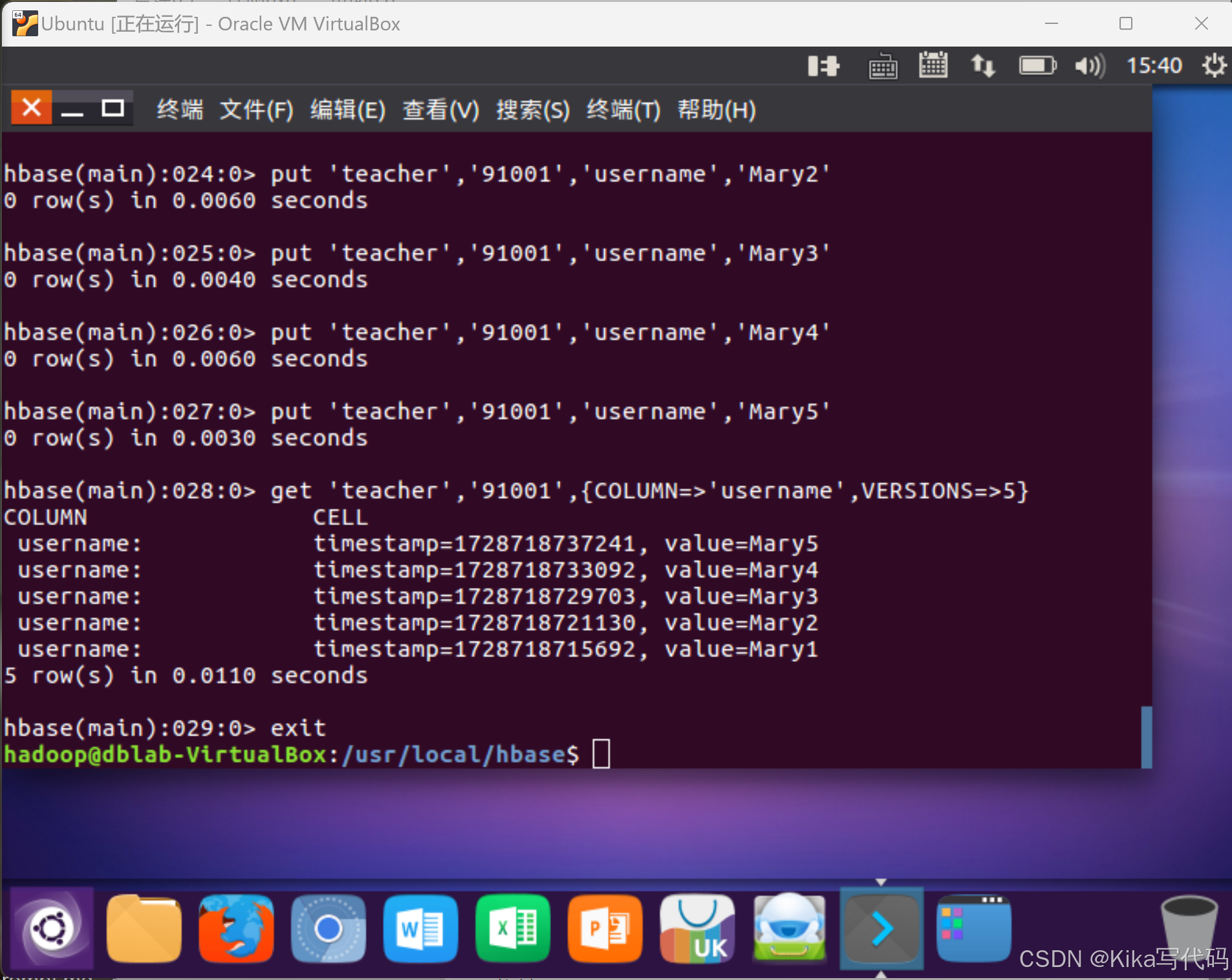Open the session power gear menu
1232x980 pixels.
1215,65
